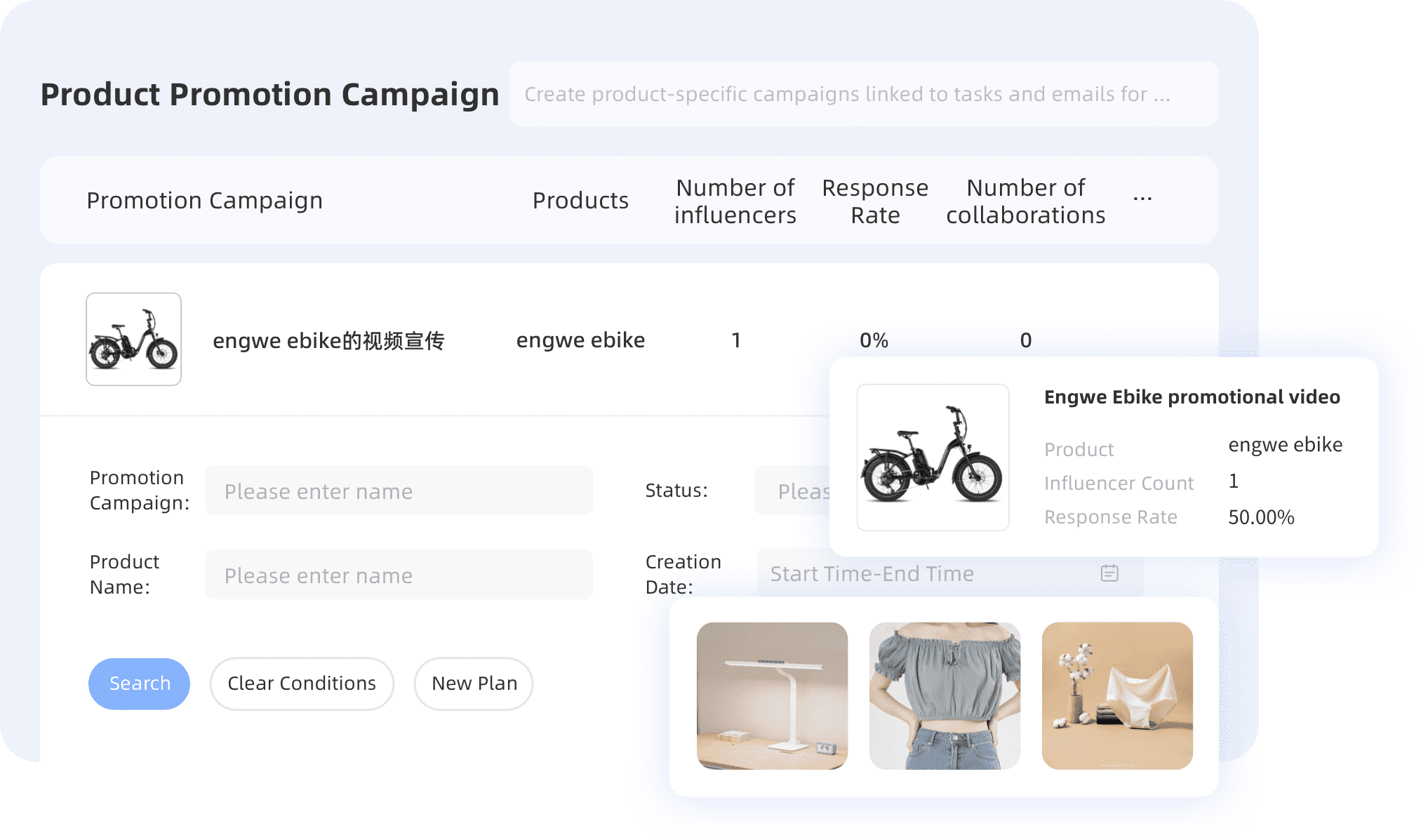Click the Number of collaborations column header
Screen dimensions: 1421x840
pos(1025,201)
